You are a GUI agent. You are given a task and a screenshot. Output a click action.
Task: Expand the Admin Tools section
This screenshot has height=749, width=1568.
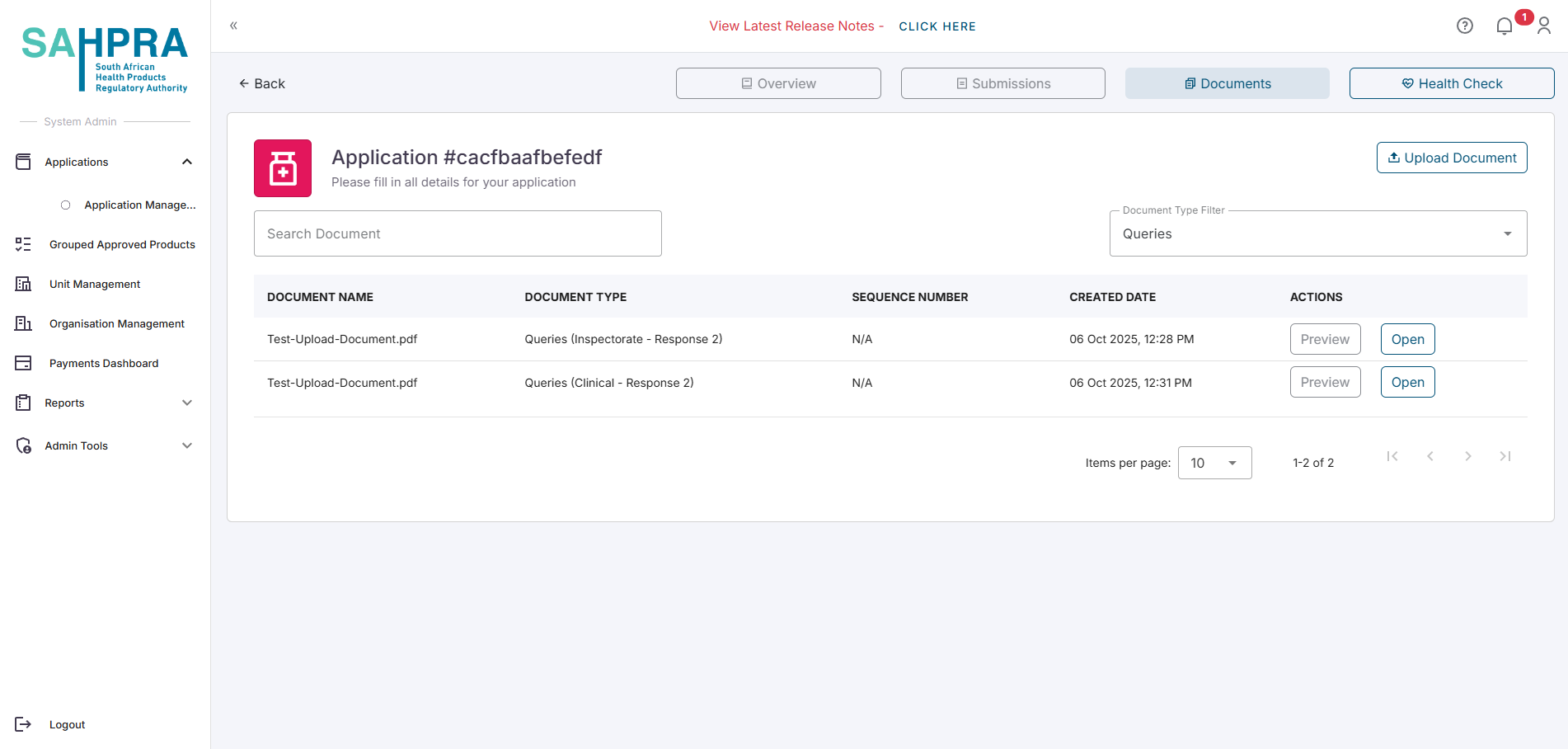[x=187, y=445]
